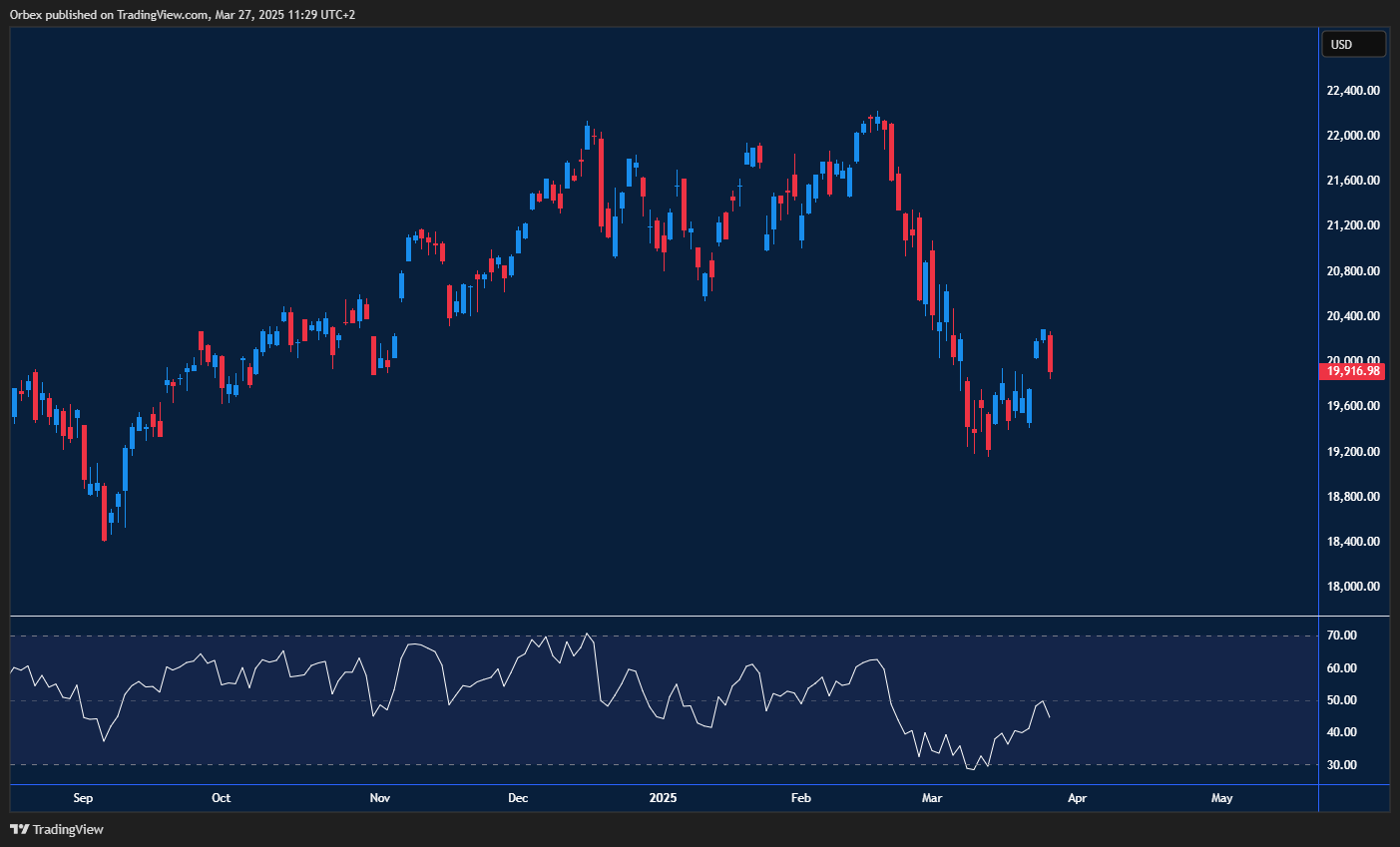This screenshot has height=847, width=1400.
Task: Click the 22,400.00 price axis label
Action: 1353,90
